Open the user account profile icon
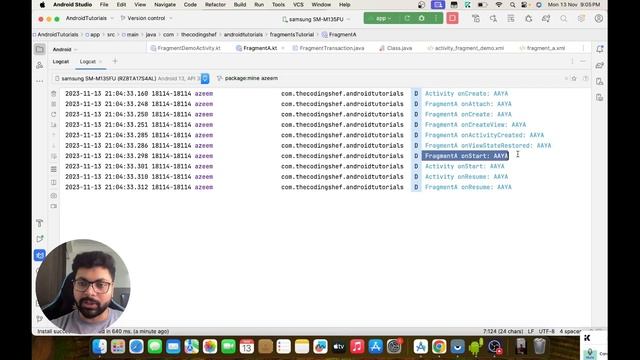The image size is (640, 360). 598,18
